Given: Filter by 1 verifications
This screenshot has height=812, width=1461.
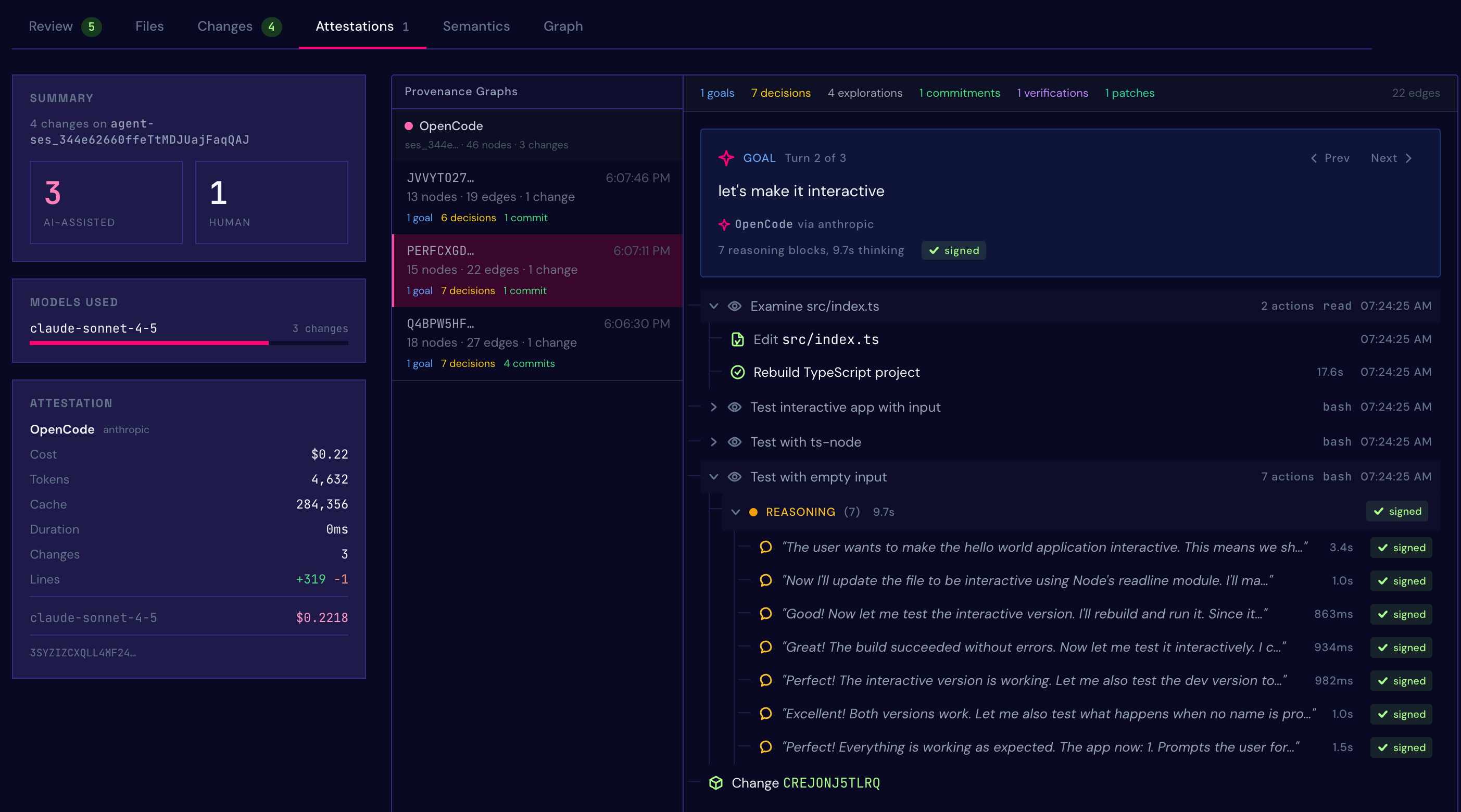Looking at the screenshot, I should point(1053,93).
